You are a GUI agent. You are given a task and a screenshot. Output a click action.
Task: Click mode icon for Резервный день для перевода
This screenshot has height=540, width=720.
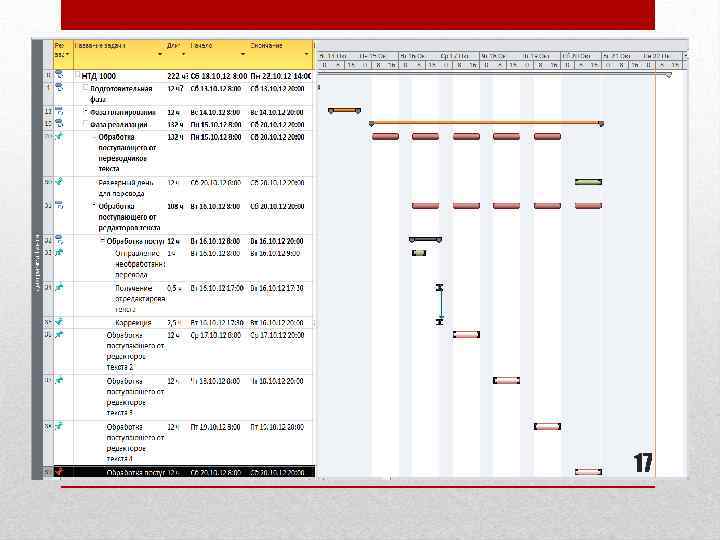(x=59, y=181)
